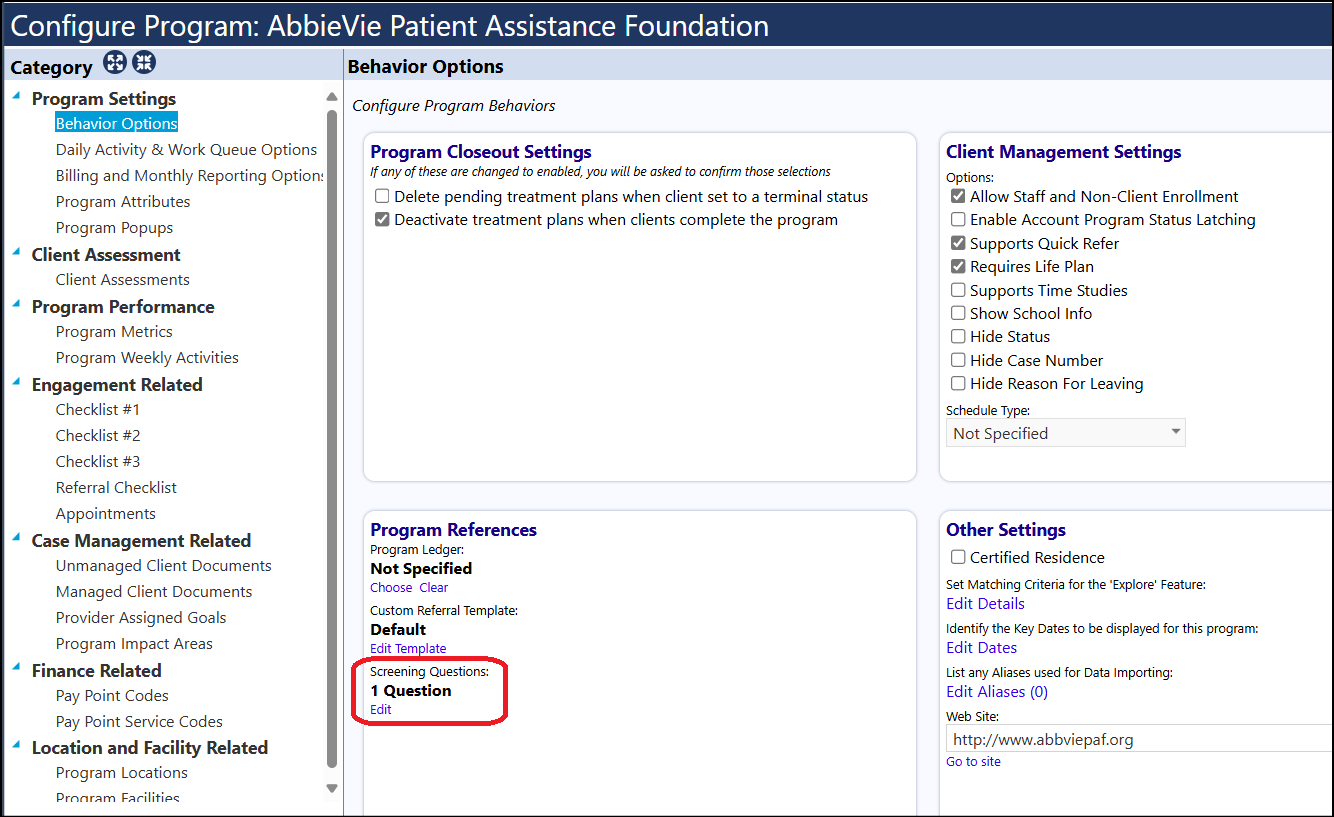Select the Engagement Related group heading

coord(117,385)
